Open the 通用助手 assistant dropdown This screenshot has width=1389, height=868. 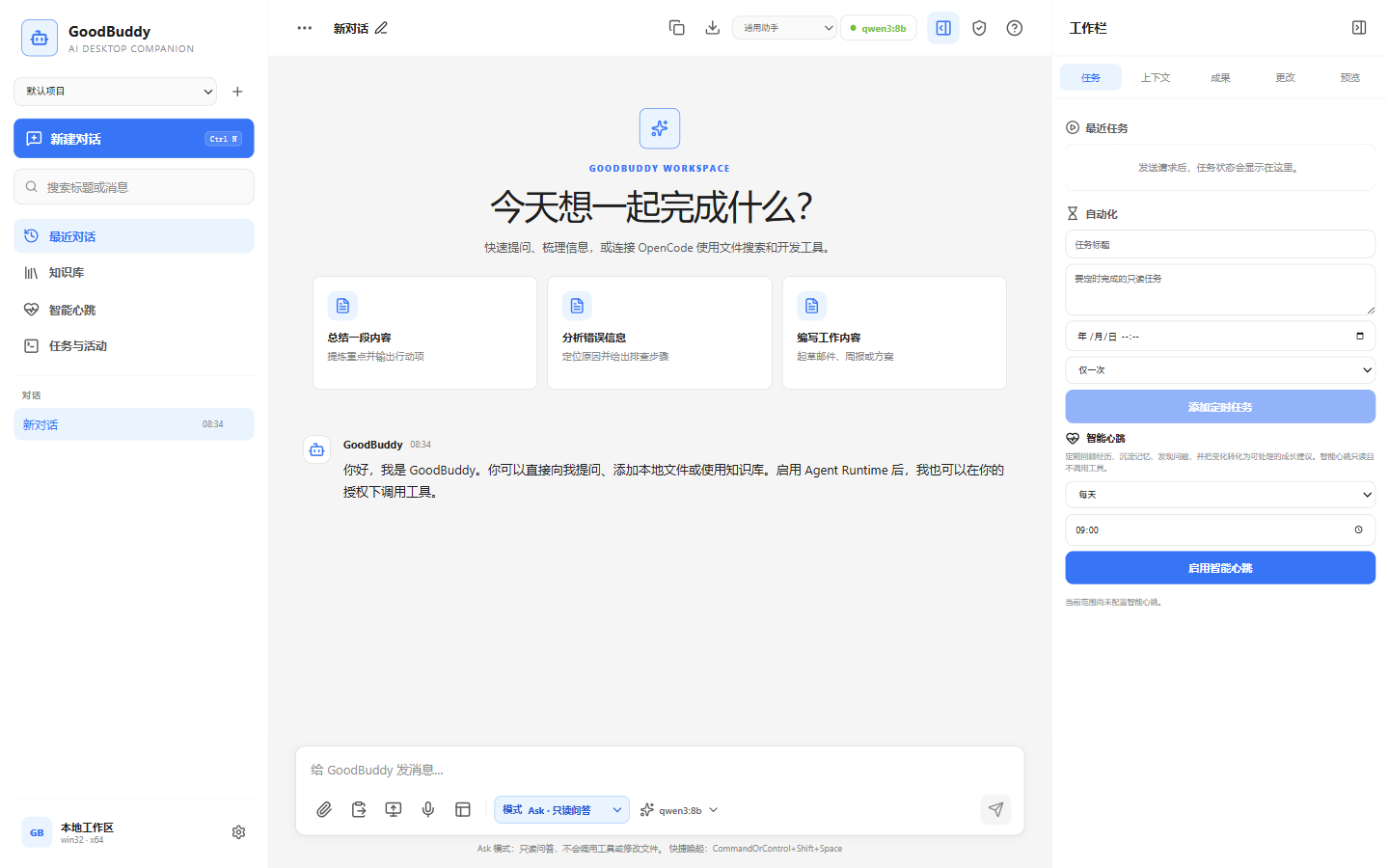tap(784, 28)
